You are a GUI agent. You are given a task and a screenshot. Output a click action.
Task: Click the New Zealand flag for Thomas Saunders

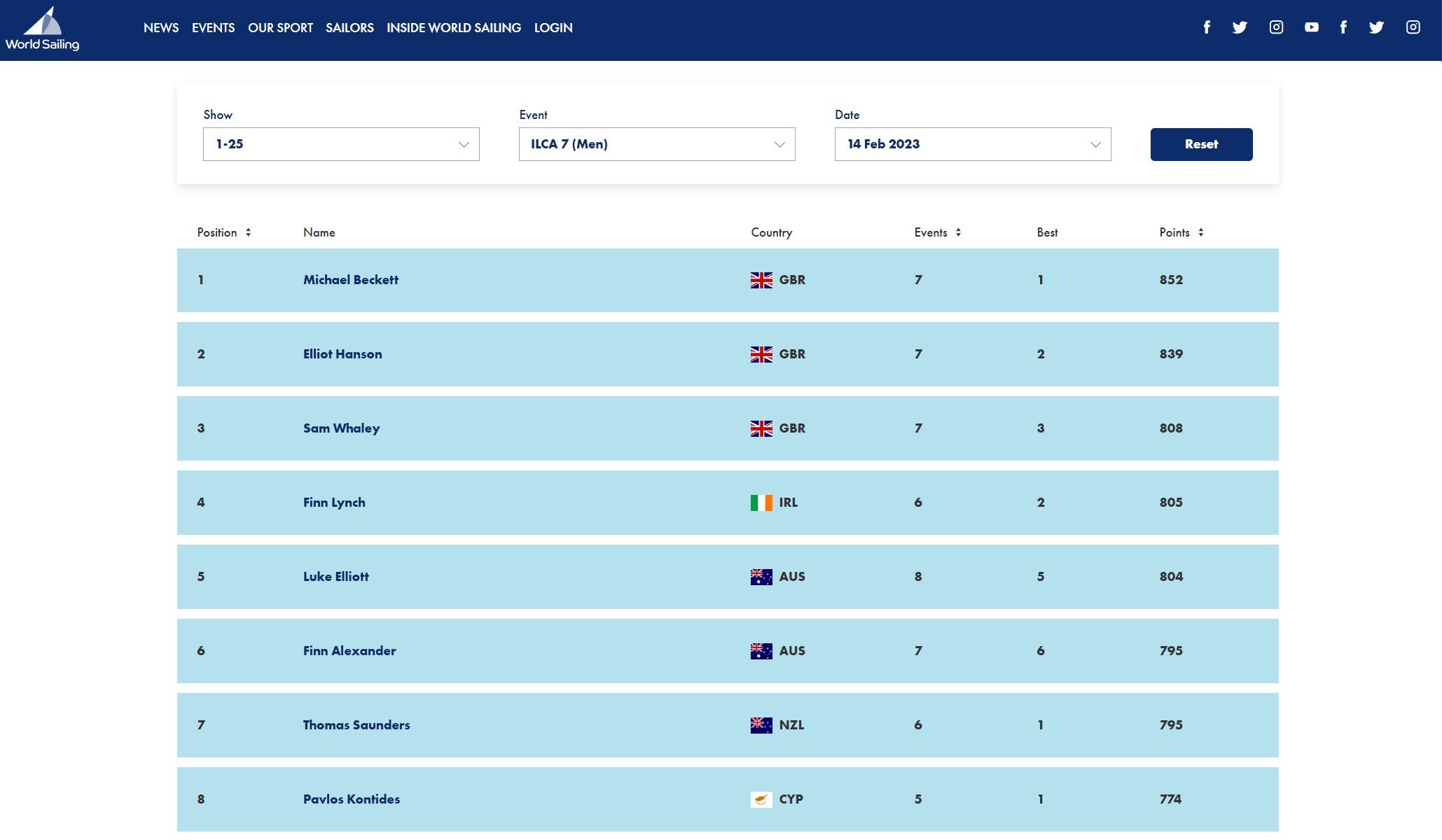click(761, 725)
